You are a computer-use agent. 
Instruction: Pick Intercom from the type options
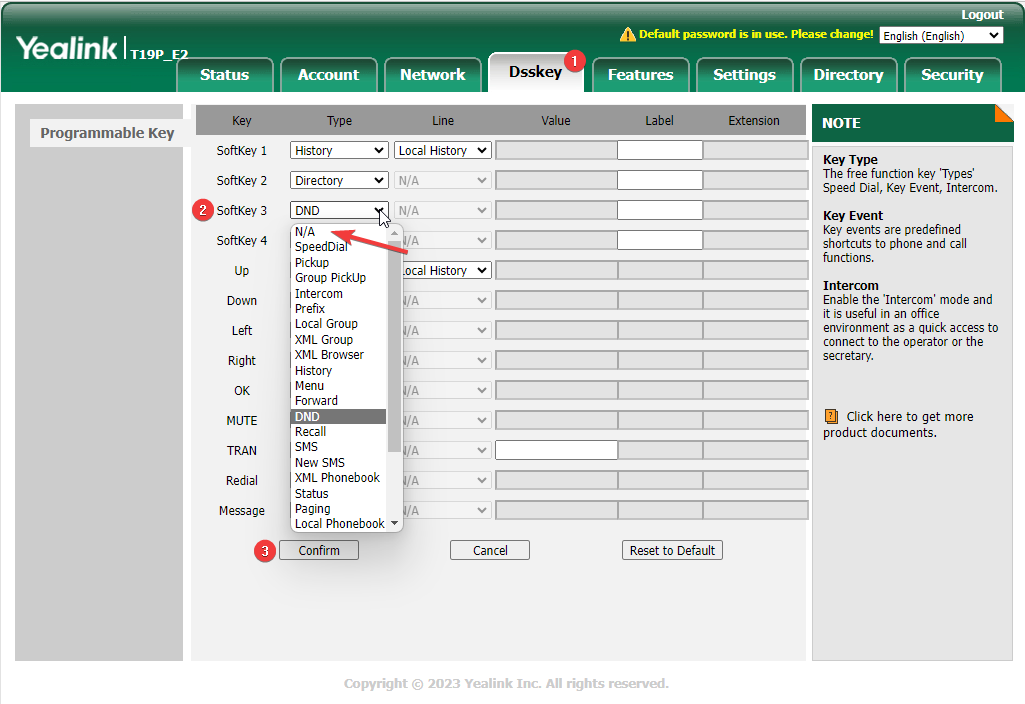[x=319, y=294]
